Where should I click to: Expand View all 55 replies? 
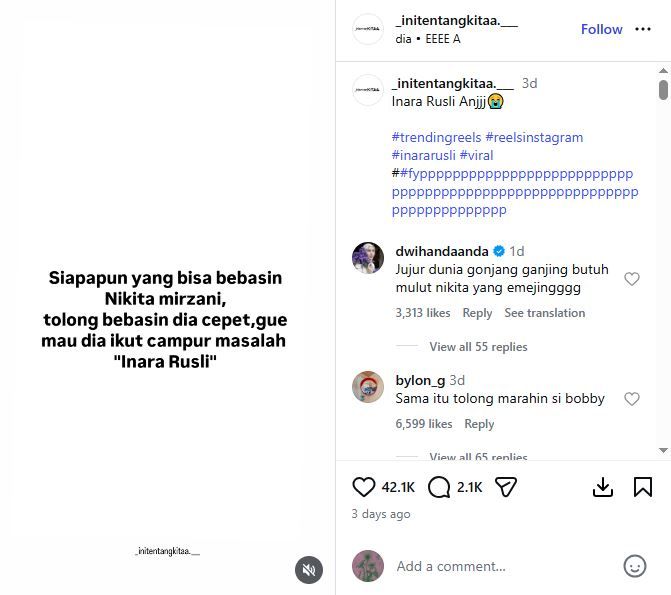pyautogui.click(x=478, y=347)
